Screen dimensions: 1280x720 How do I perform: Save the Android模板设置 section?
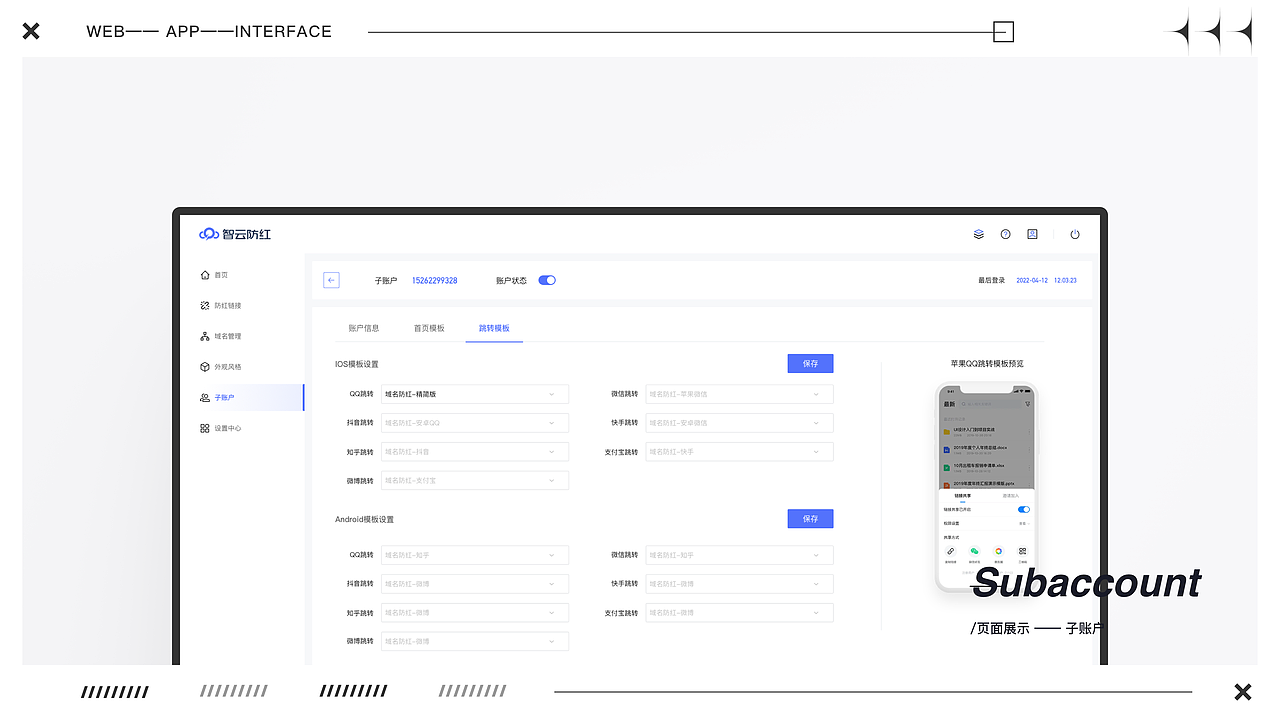point(810,519)
